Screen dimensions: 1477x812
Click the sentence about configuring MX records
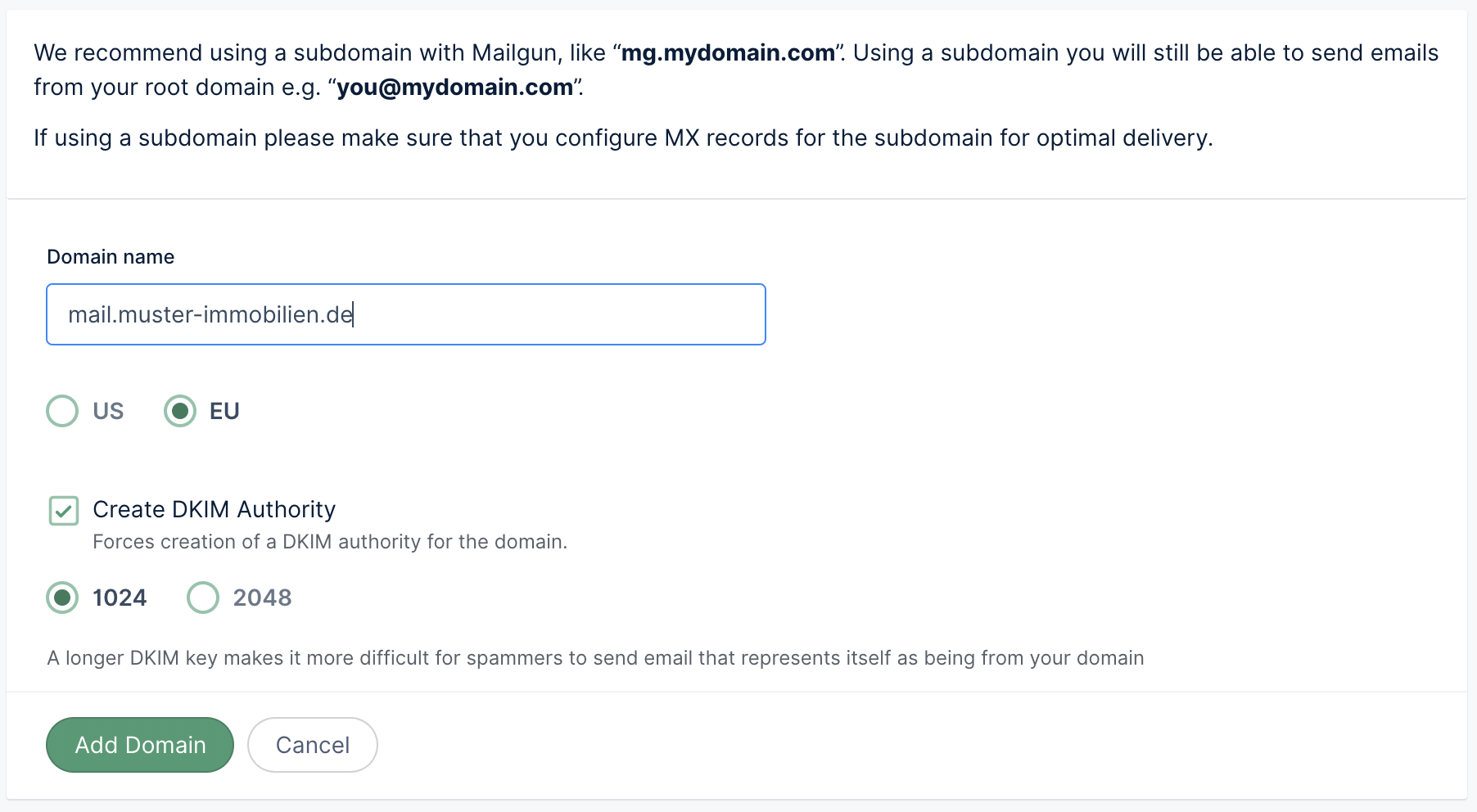click(622, 138)
